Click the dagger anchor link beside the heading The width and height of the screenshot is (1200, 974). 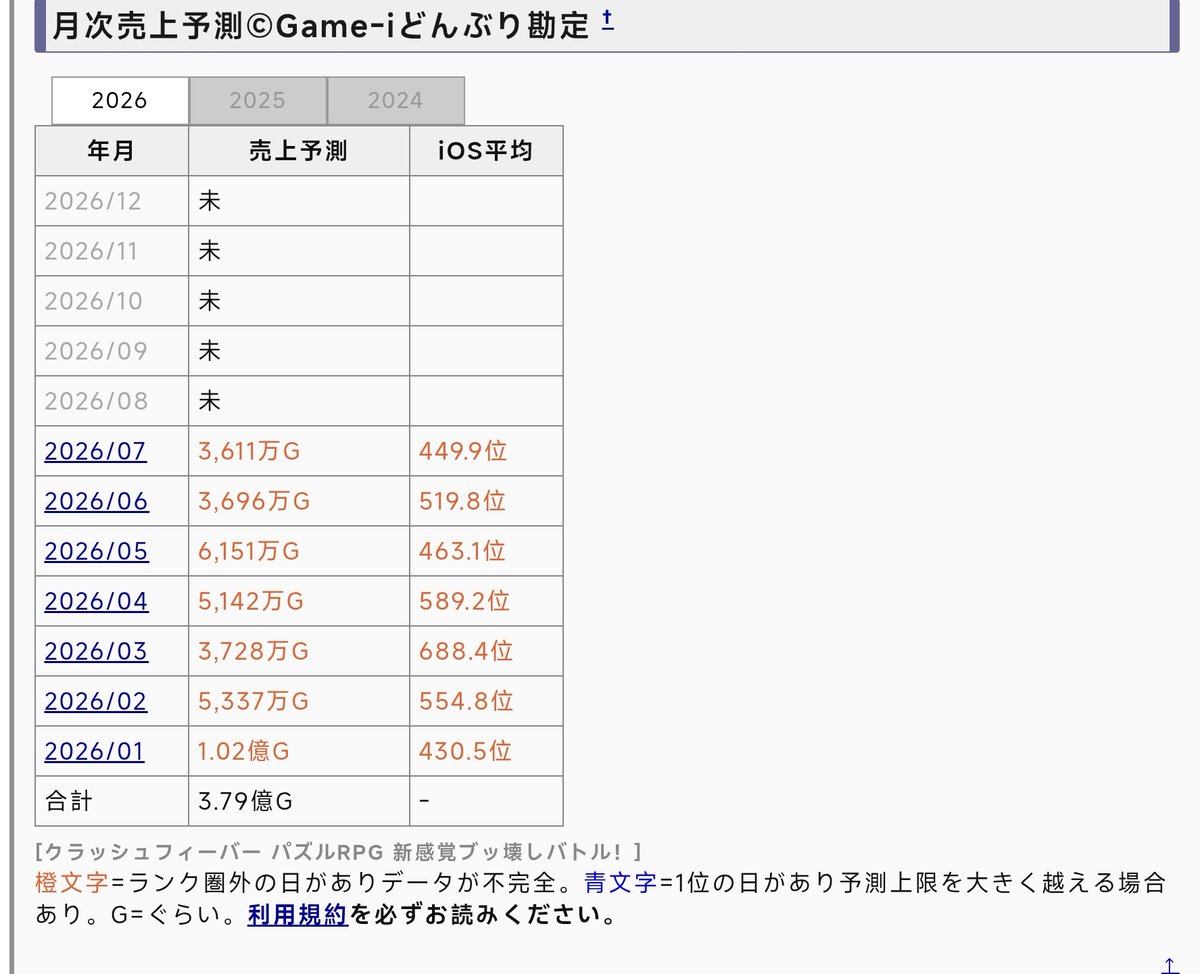tap(607, 20)
